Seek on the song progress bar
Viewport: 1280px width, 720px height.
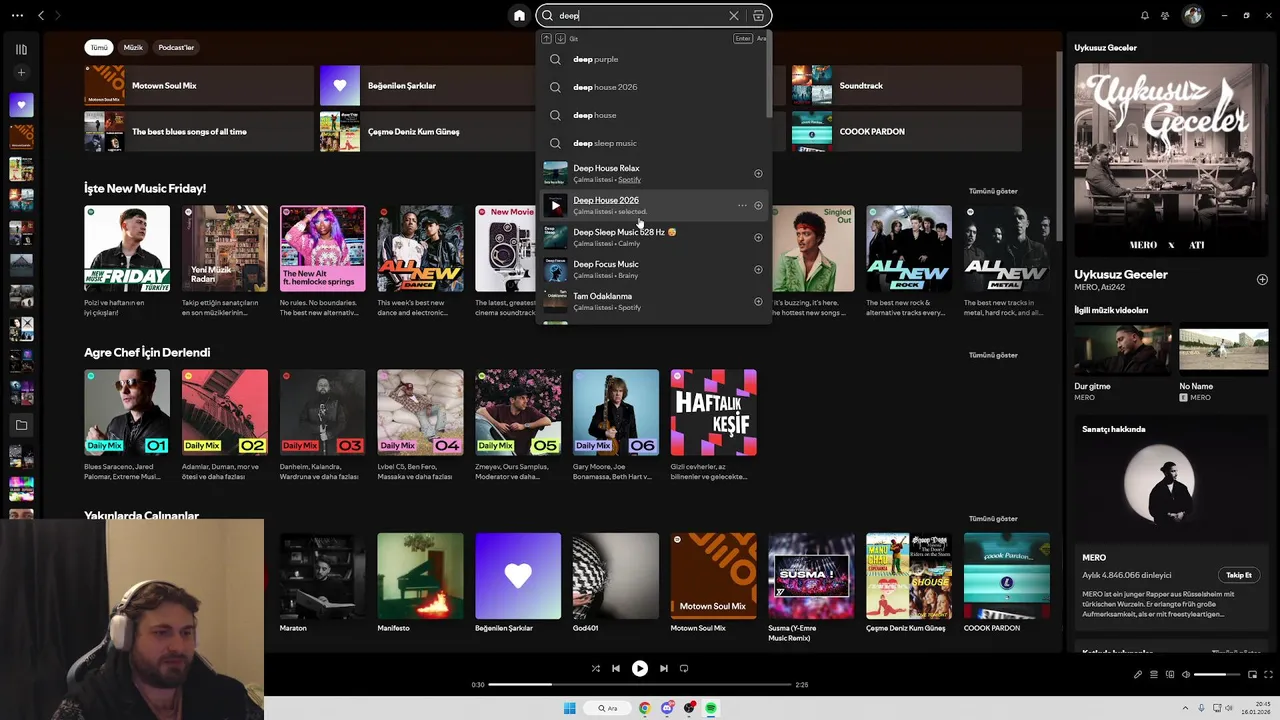click(640, 685)
